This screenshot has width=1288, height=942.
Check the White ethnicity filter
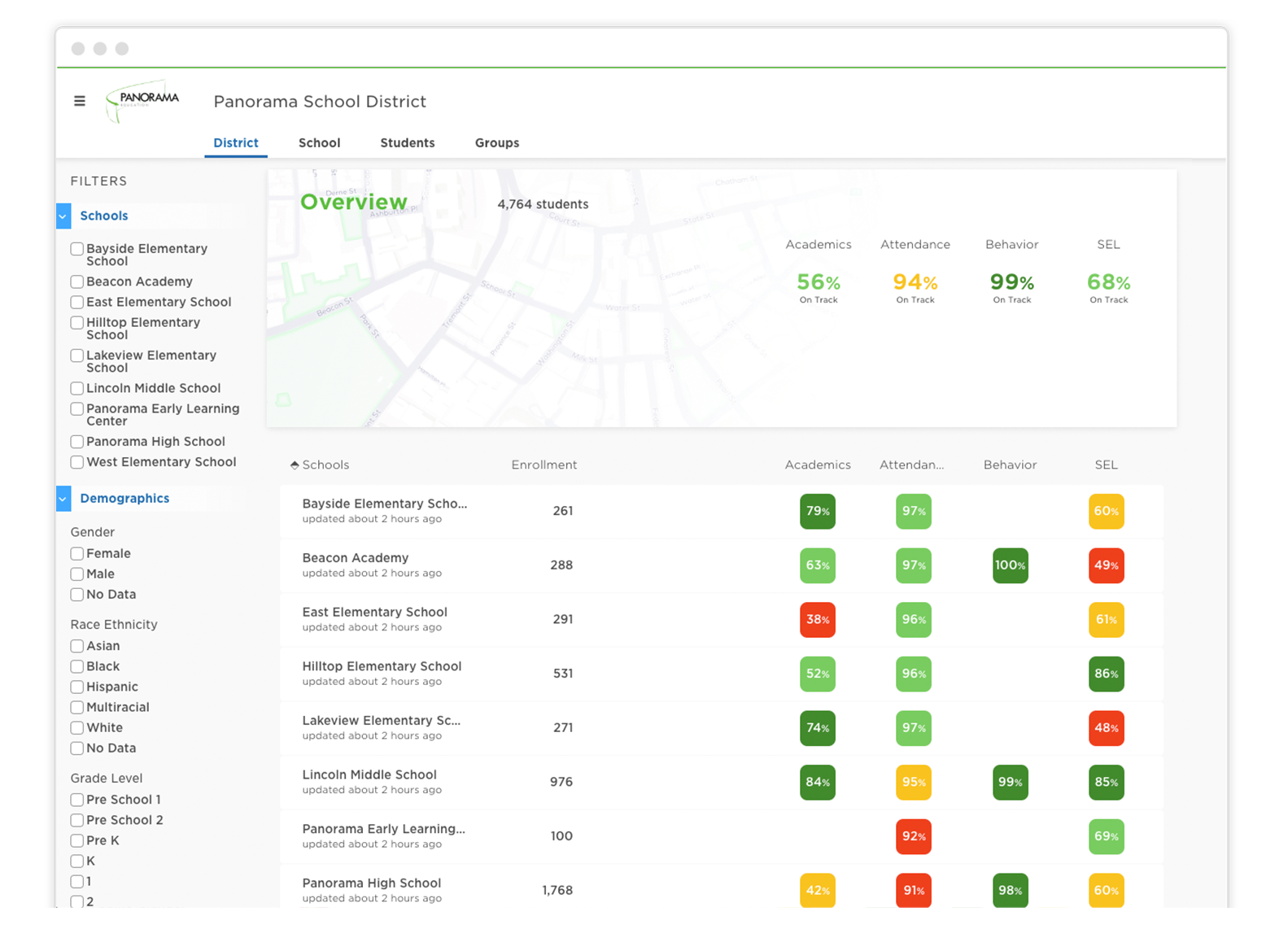pyautogui.click(x=77, y=728)
